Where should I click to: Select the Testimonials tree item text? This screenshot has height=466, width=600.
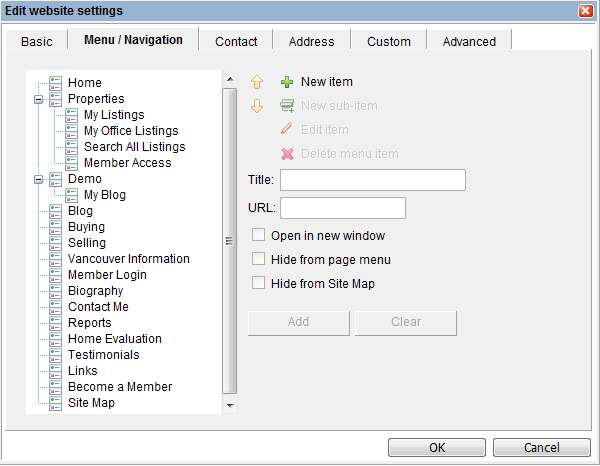(104, 355)
